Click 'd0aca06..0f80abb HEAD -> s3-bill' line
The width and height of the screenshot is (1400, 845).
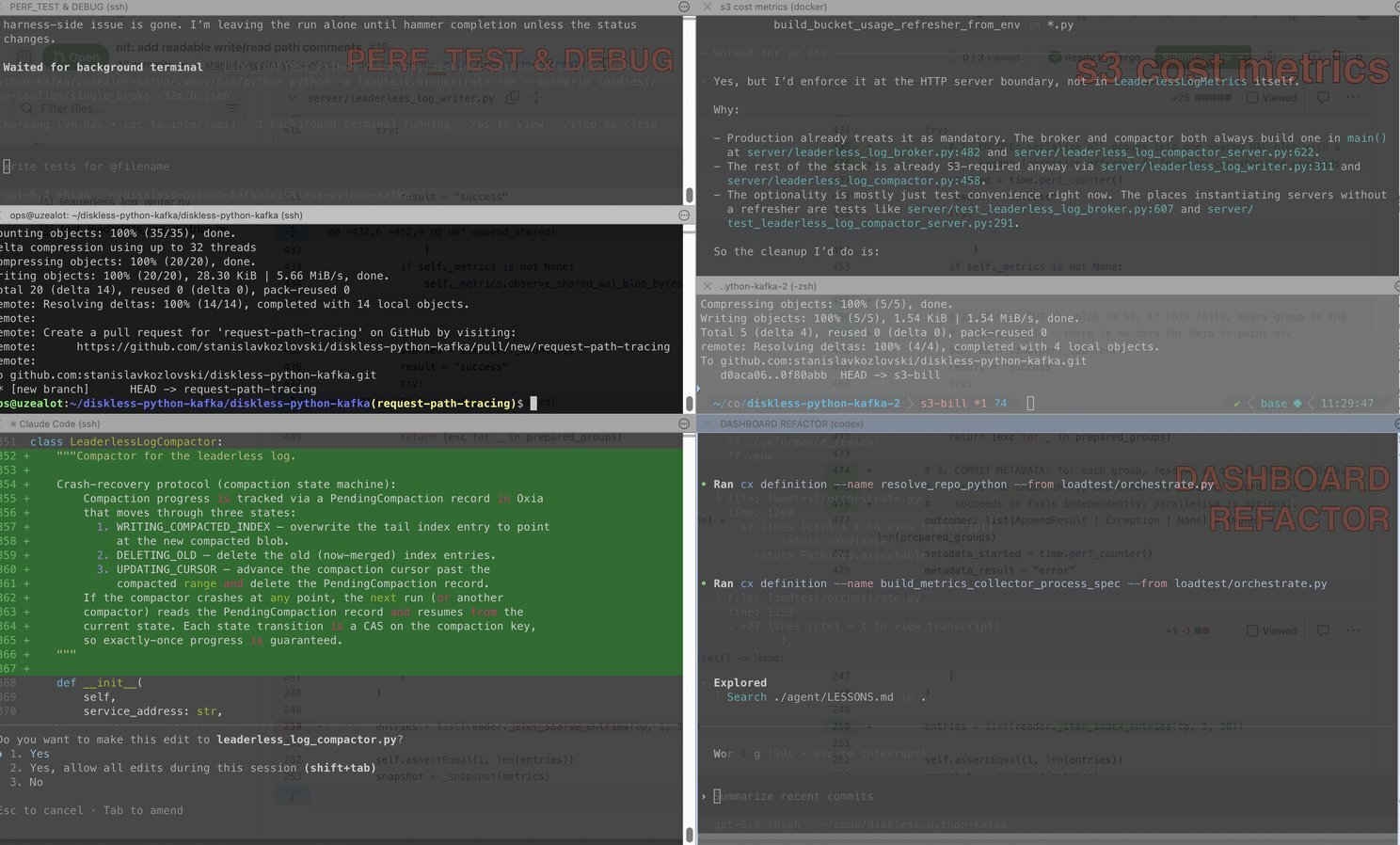(830, 375)
